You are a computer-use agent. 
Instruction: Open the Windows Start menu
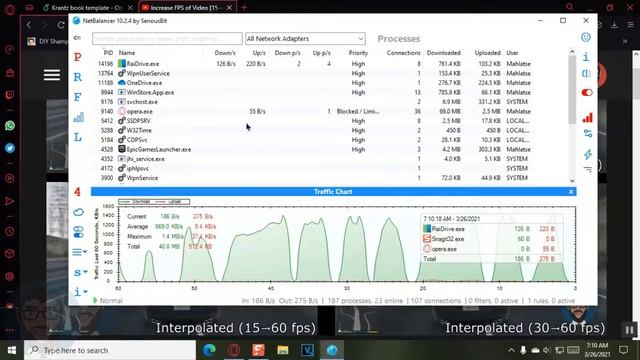coord(12,350)
